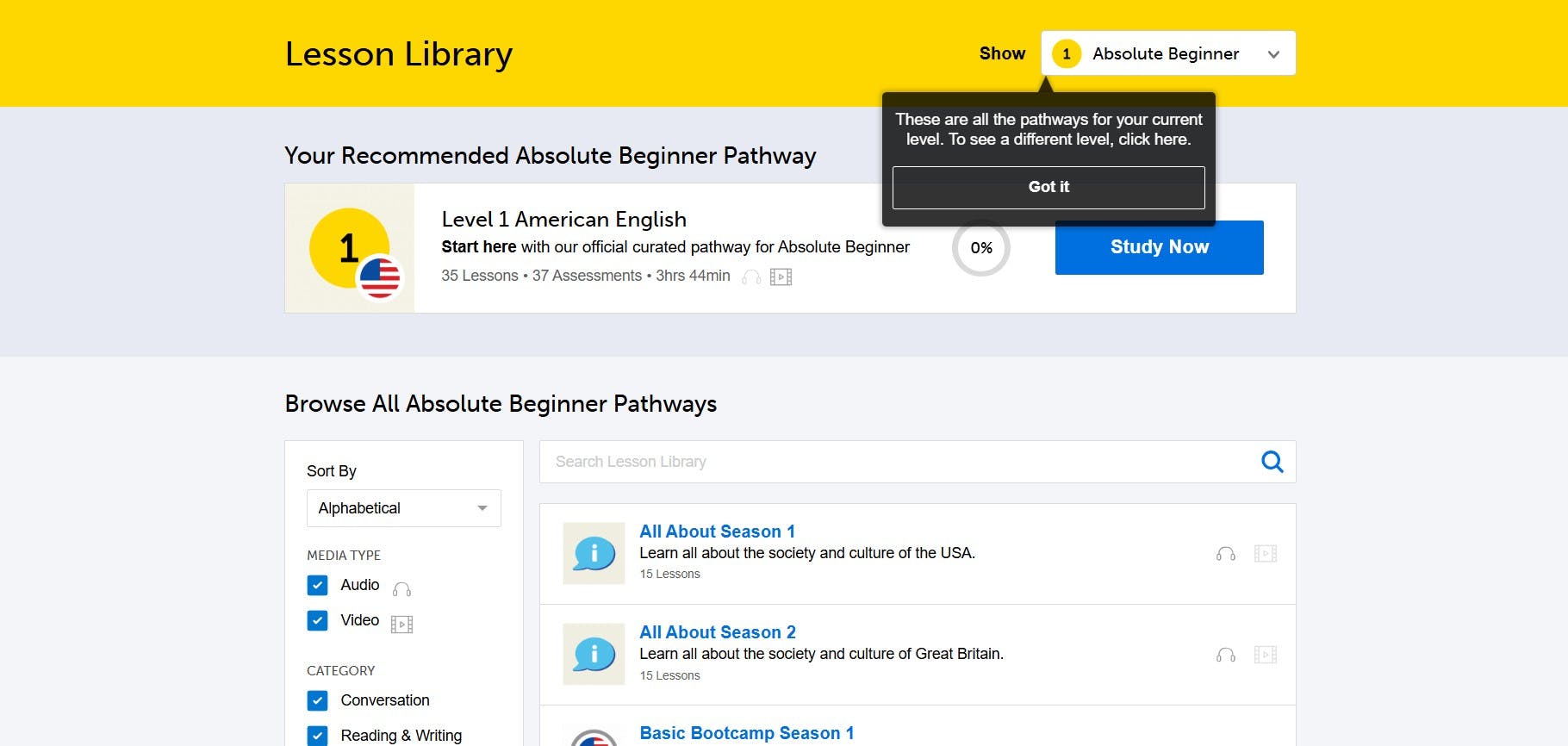Uncheck the Audio media type checkbox

(317, 586)
